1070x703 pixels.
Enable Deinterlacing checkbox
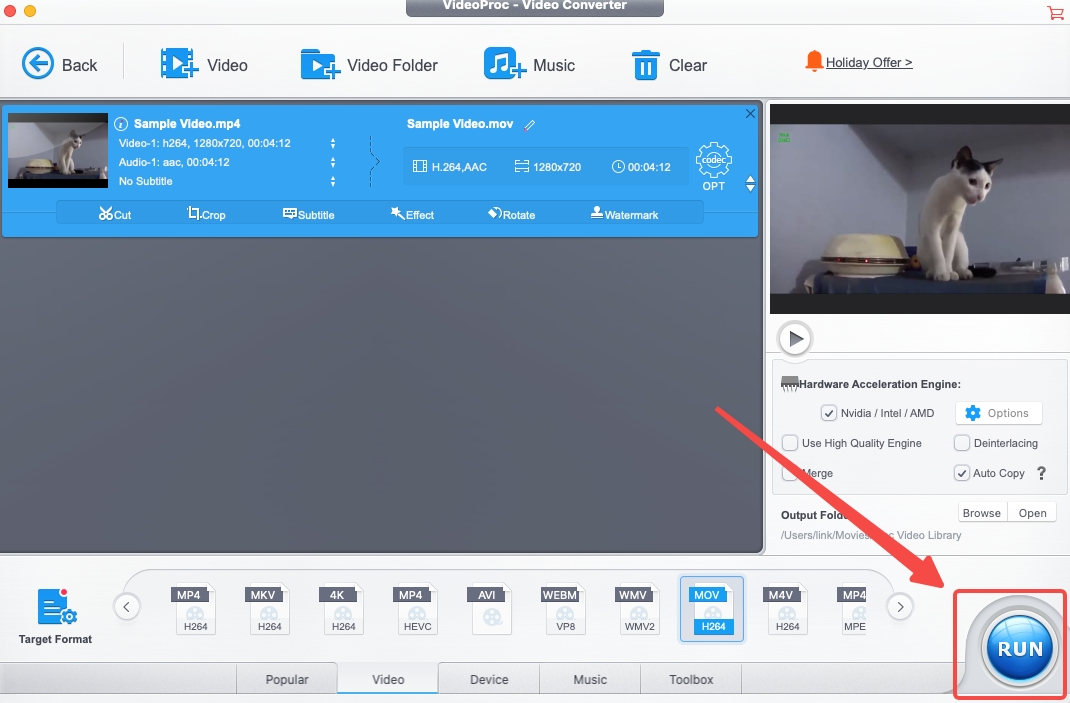coord(961,443)
